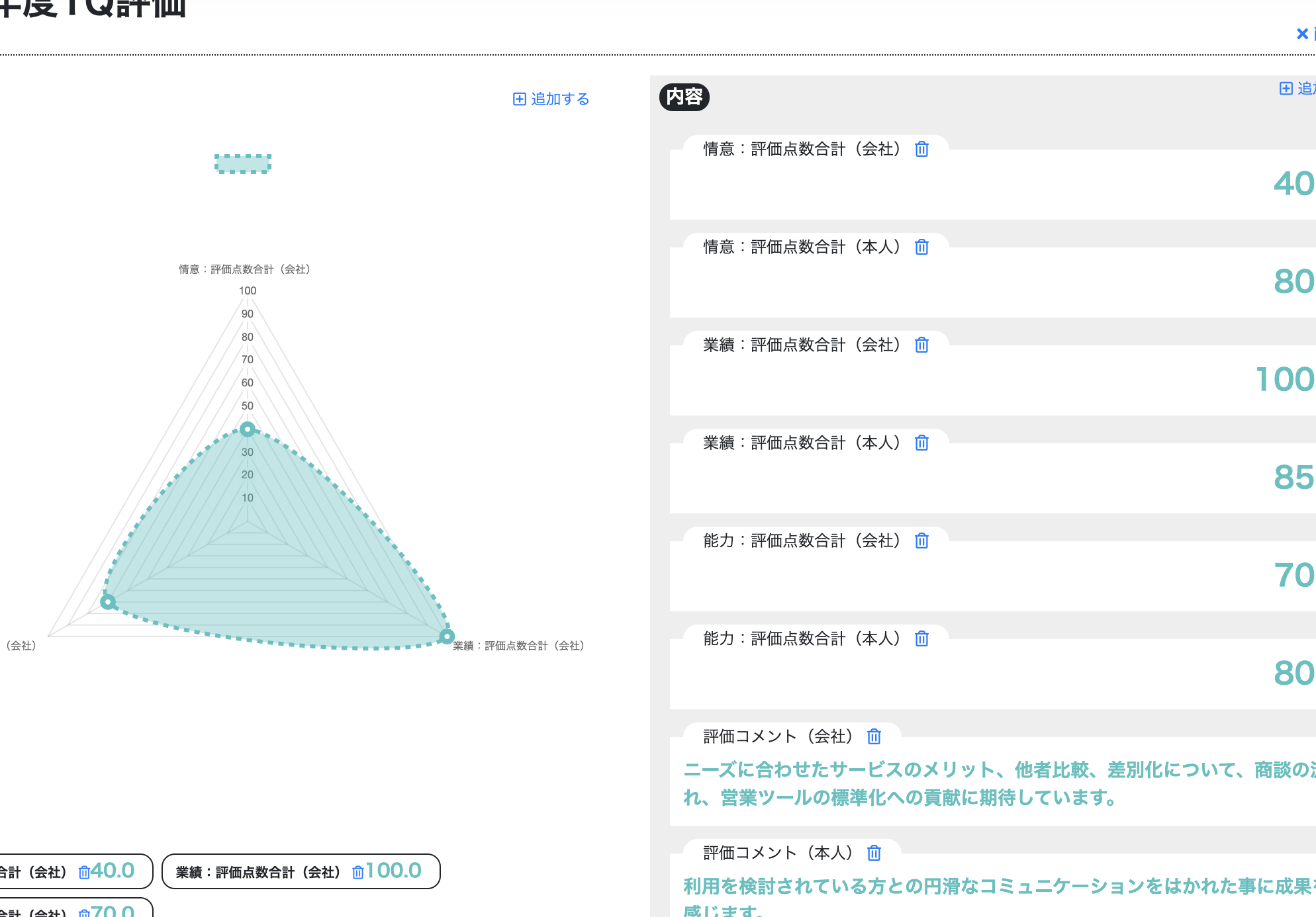Select the 内容 section label
This screenshot has width=1316, height=917.
tap(684, 97)
